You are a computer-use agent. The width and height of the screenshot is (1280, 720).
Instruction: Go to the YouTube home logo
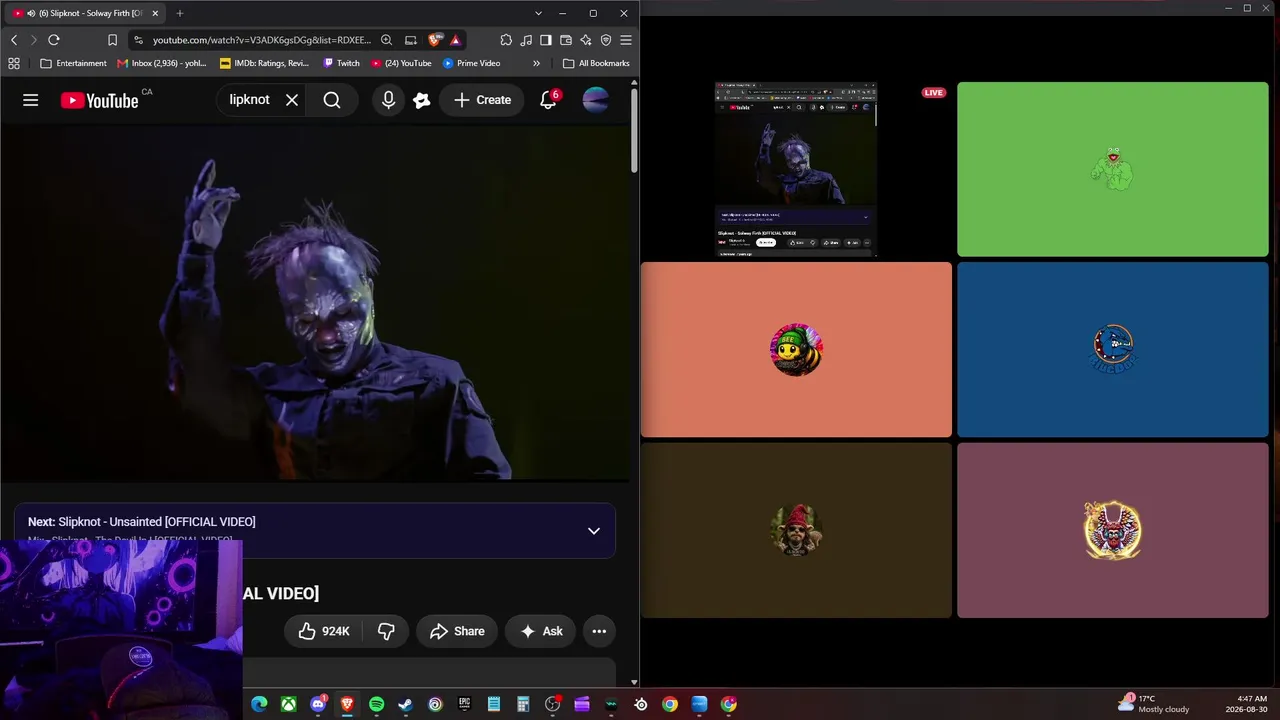coord(100,100)
